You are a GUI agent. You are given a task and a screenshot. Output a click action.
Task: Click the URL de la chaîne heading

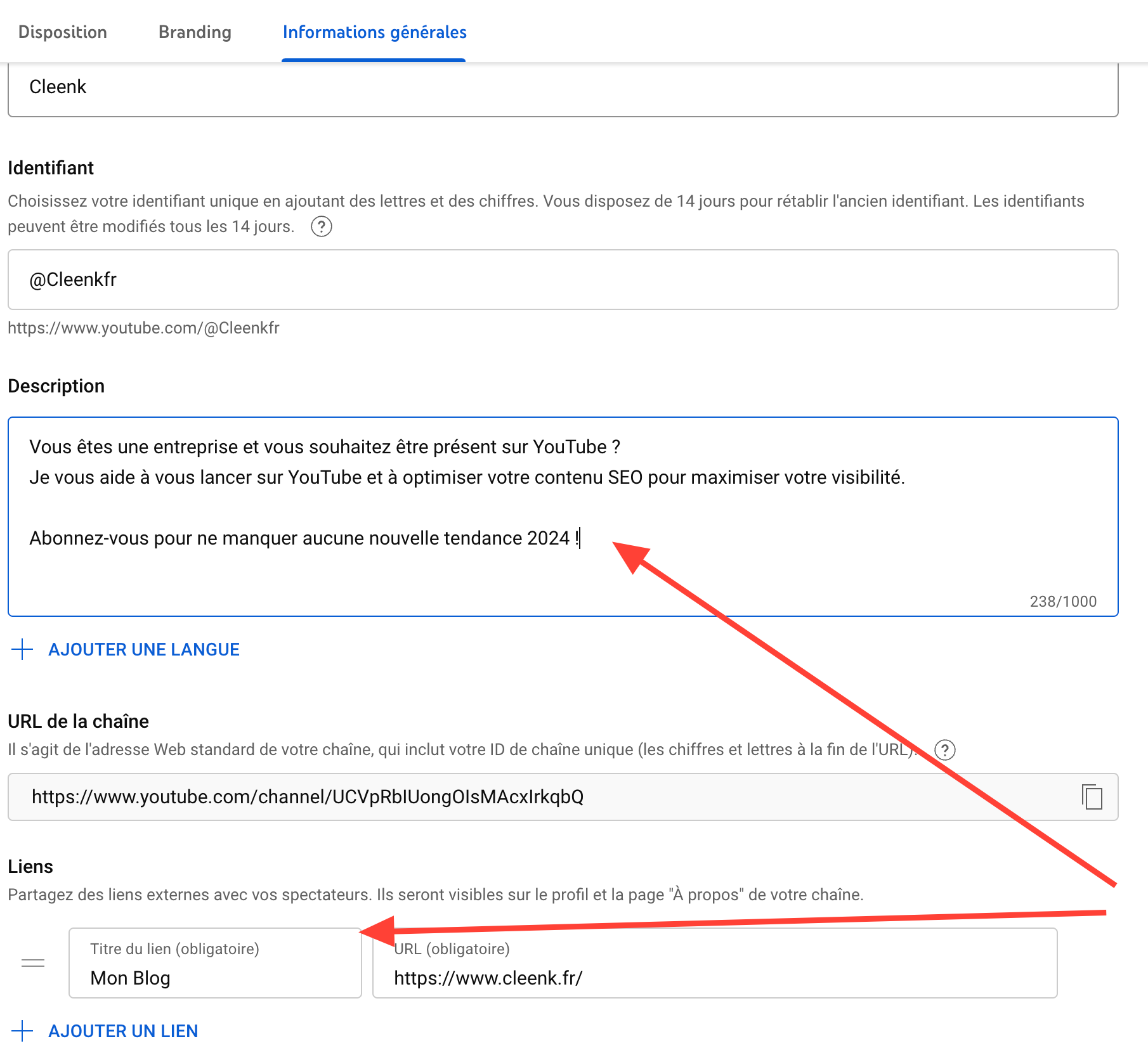[x=78, y=721]
